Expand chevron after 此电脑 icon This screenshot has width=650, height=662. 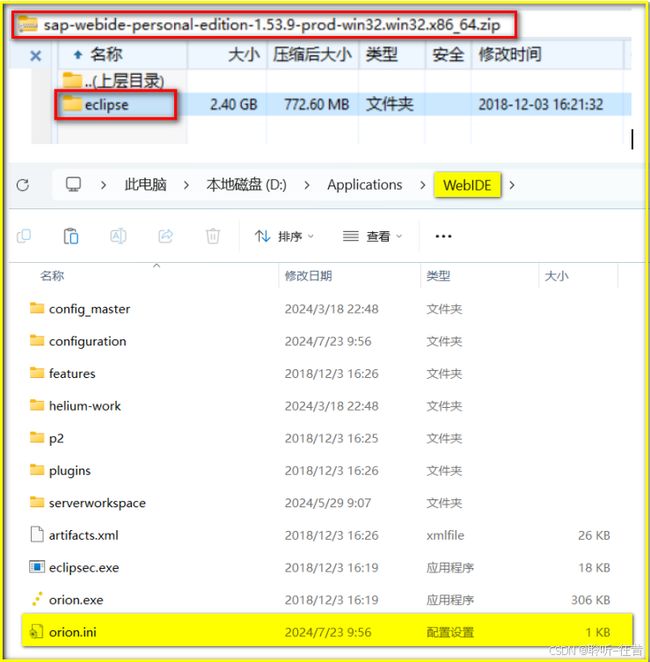tap(103, 185)
